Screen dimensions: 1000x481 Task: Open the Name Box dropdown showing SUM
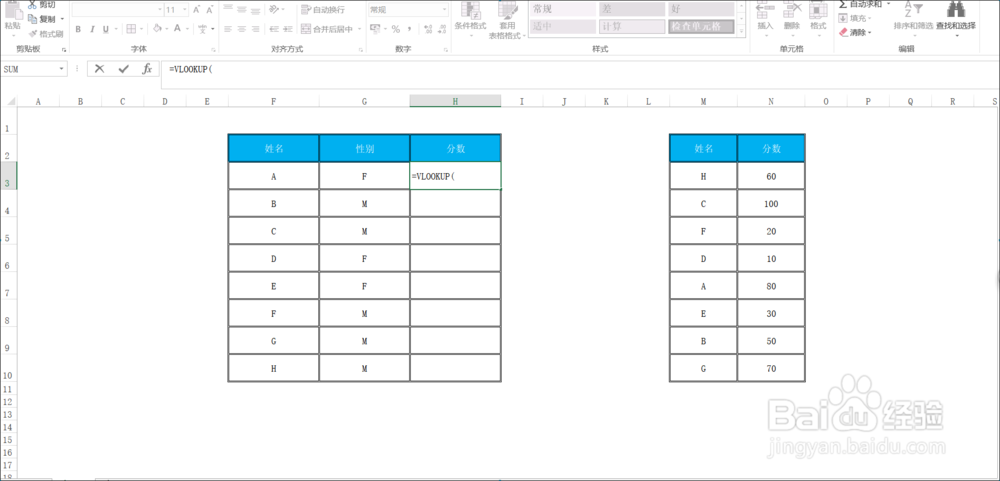pos(62,69)
